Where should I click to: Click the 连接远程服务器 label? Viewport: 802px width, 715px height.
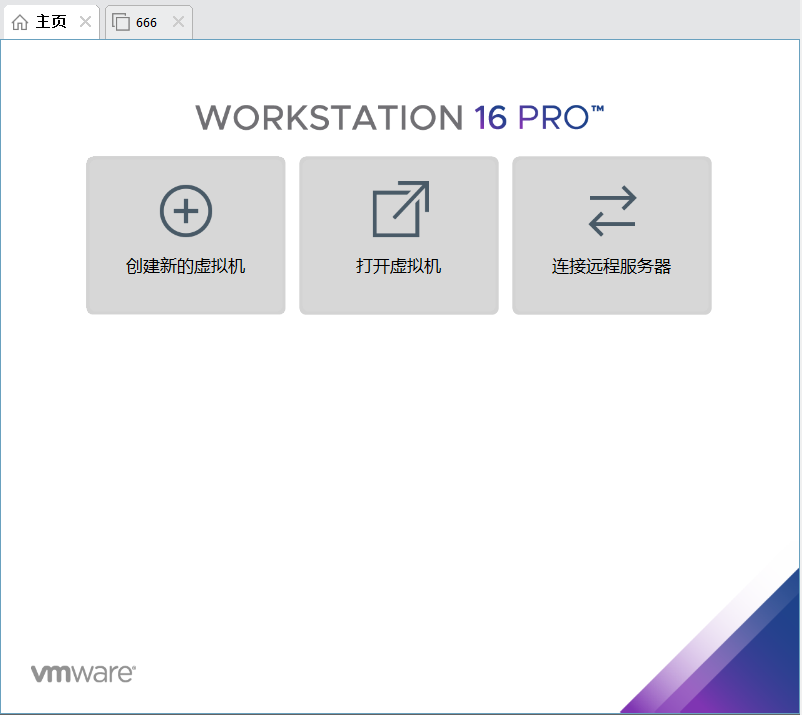click(612, 266)
